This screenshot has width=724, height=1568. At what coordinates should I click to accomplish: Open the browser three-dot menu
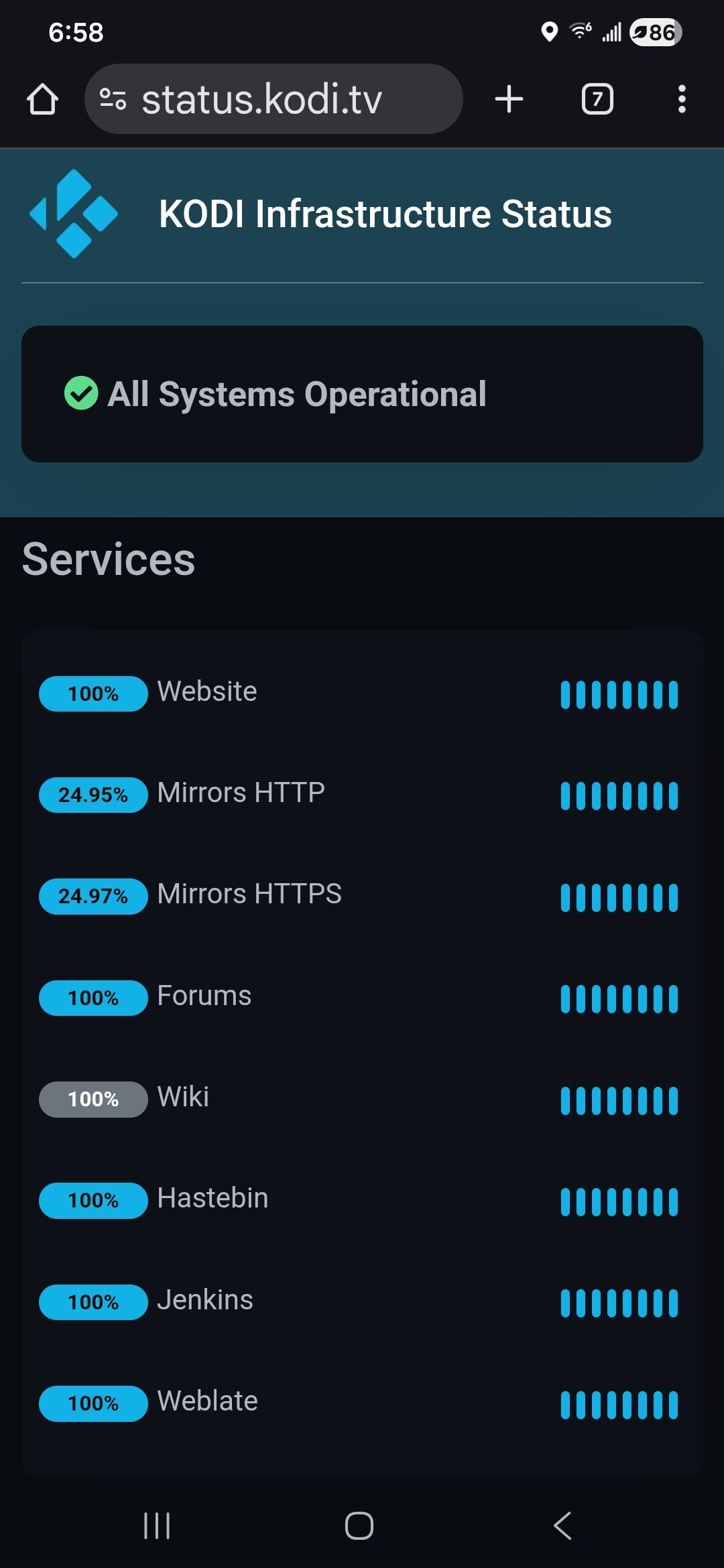681,99
